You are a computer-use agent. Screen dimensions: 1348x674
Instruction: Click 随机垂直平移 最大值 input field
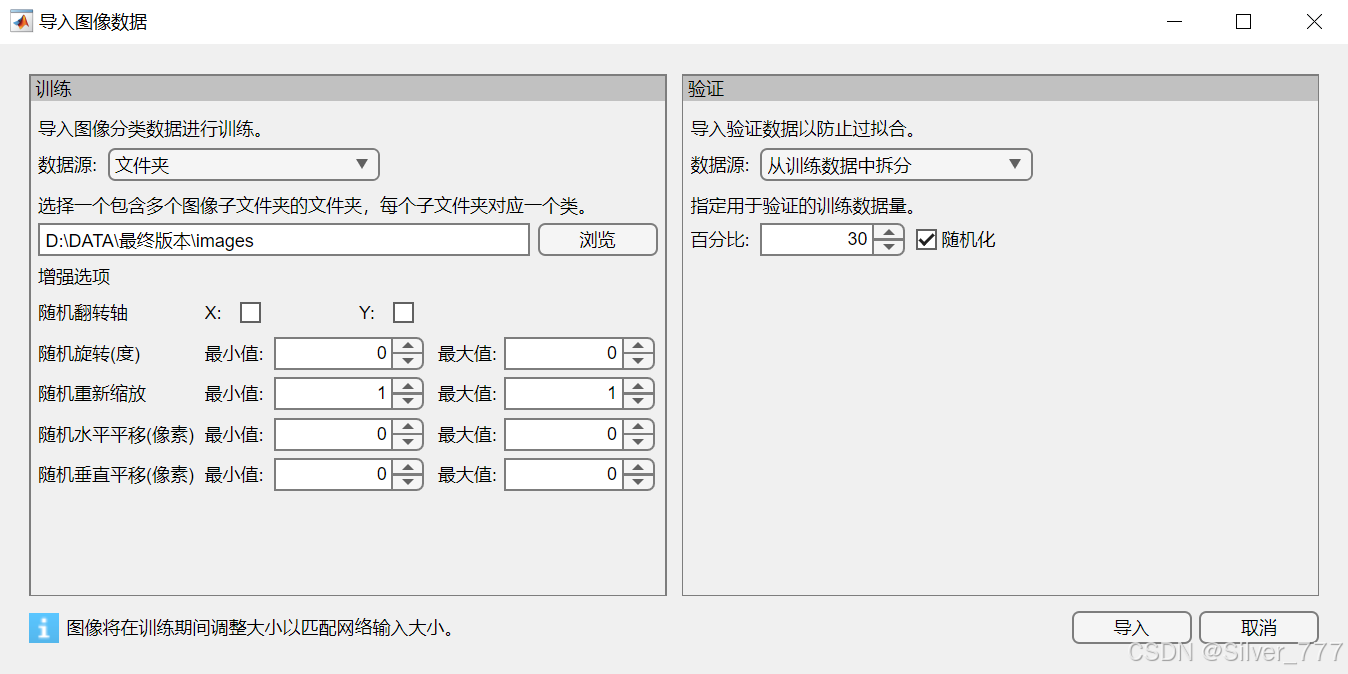564,475
